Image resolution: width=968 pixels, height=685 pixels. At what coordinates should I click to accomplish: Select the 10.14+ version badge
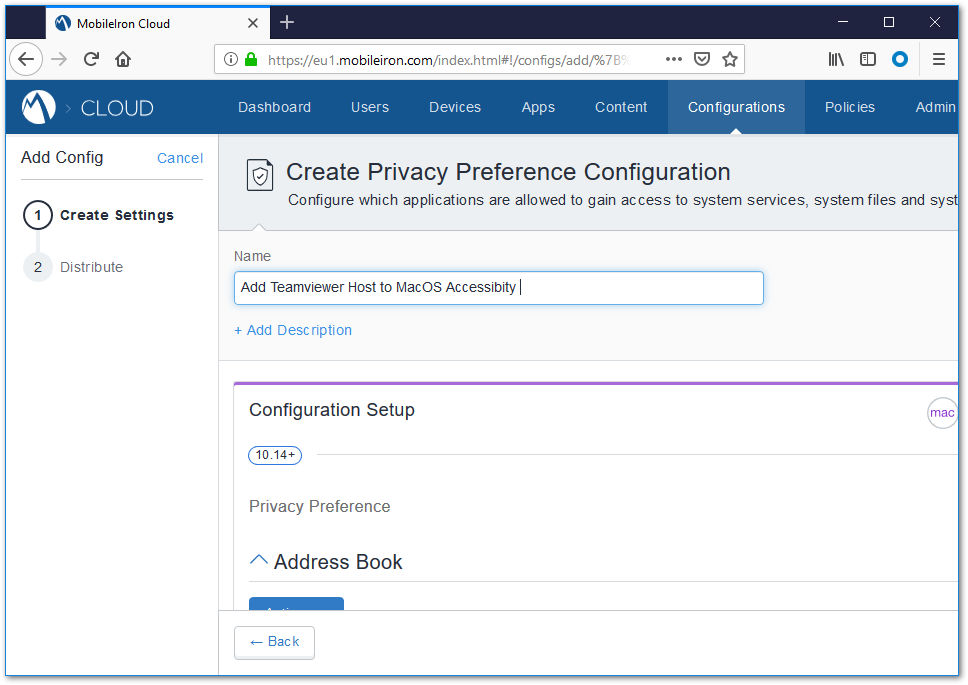coord(275,455)
